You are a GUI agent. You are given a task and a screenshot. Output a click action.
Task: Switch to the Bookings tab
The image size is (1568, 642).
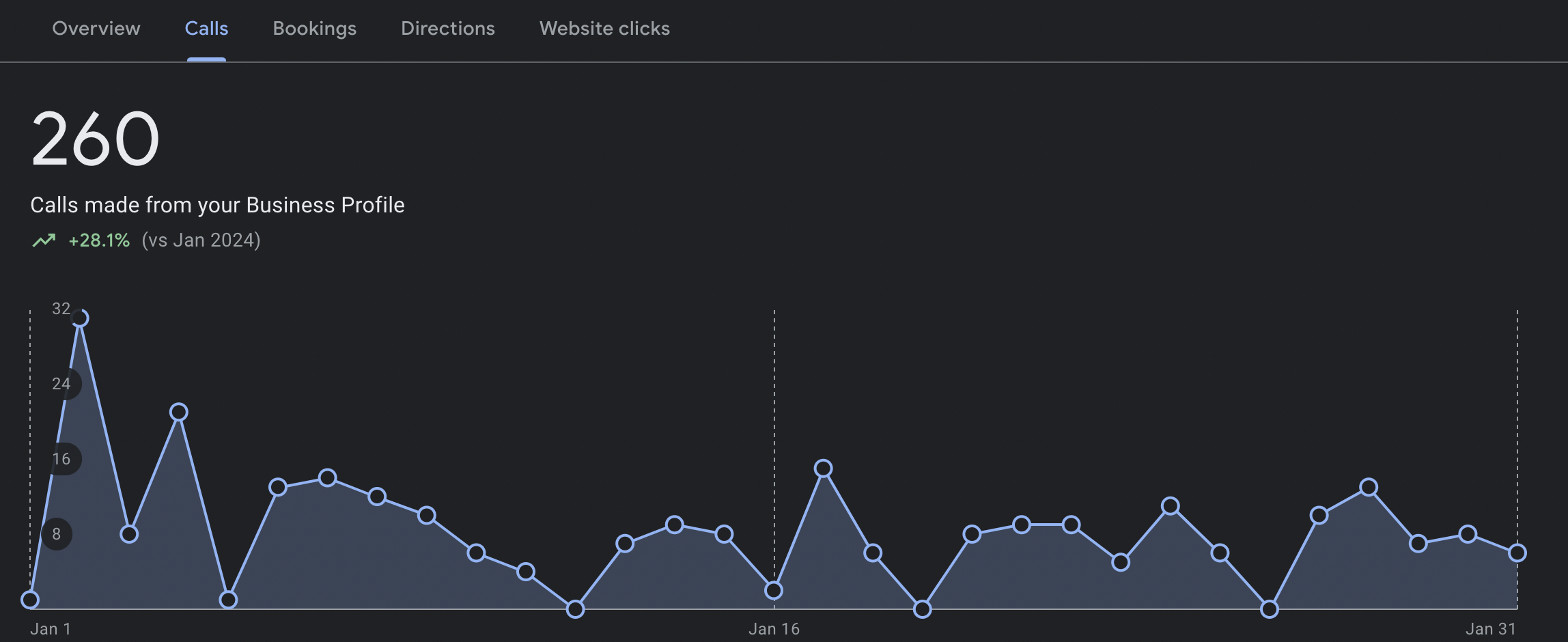coord(315,29)
